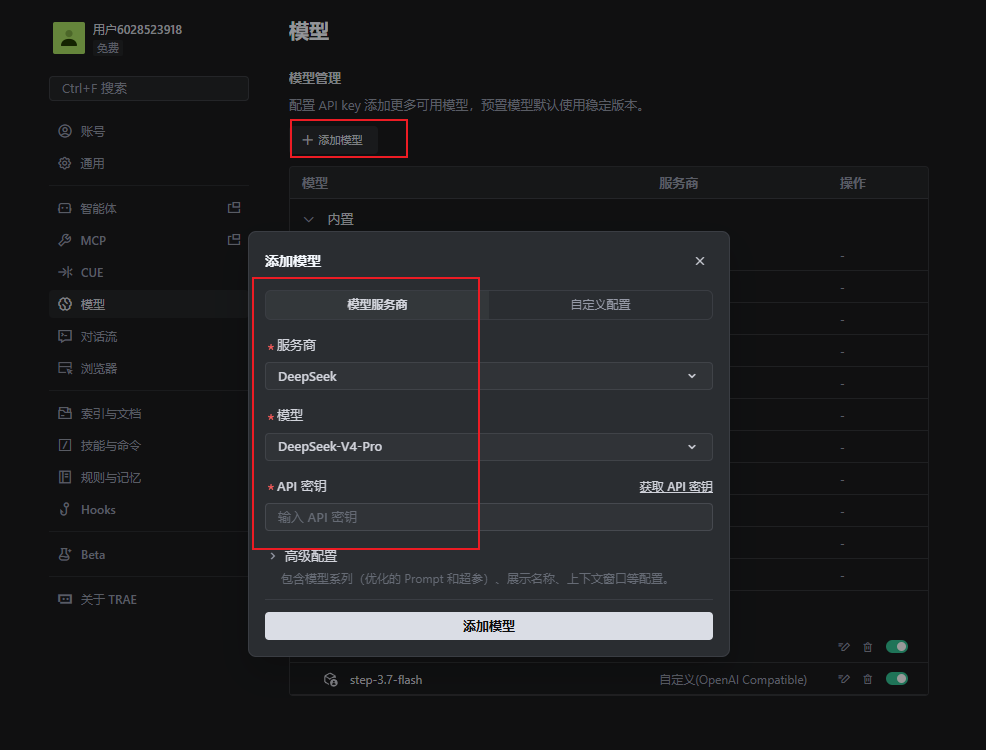Switch to 自定义配置 tab
The height and width of the screenshot is (750, 986).
click(601, 305)
